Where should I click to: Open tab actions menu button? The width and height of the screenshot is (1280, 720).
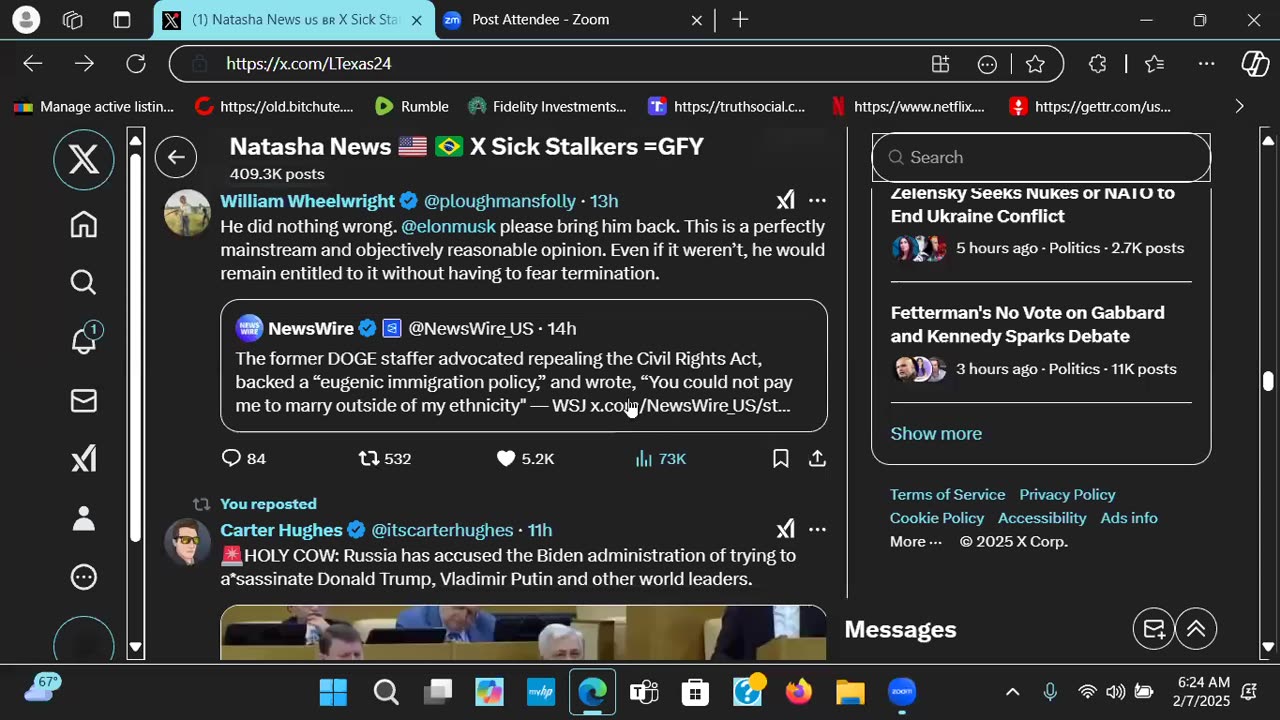tap(122, 20)
